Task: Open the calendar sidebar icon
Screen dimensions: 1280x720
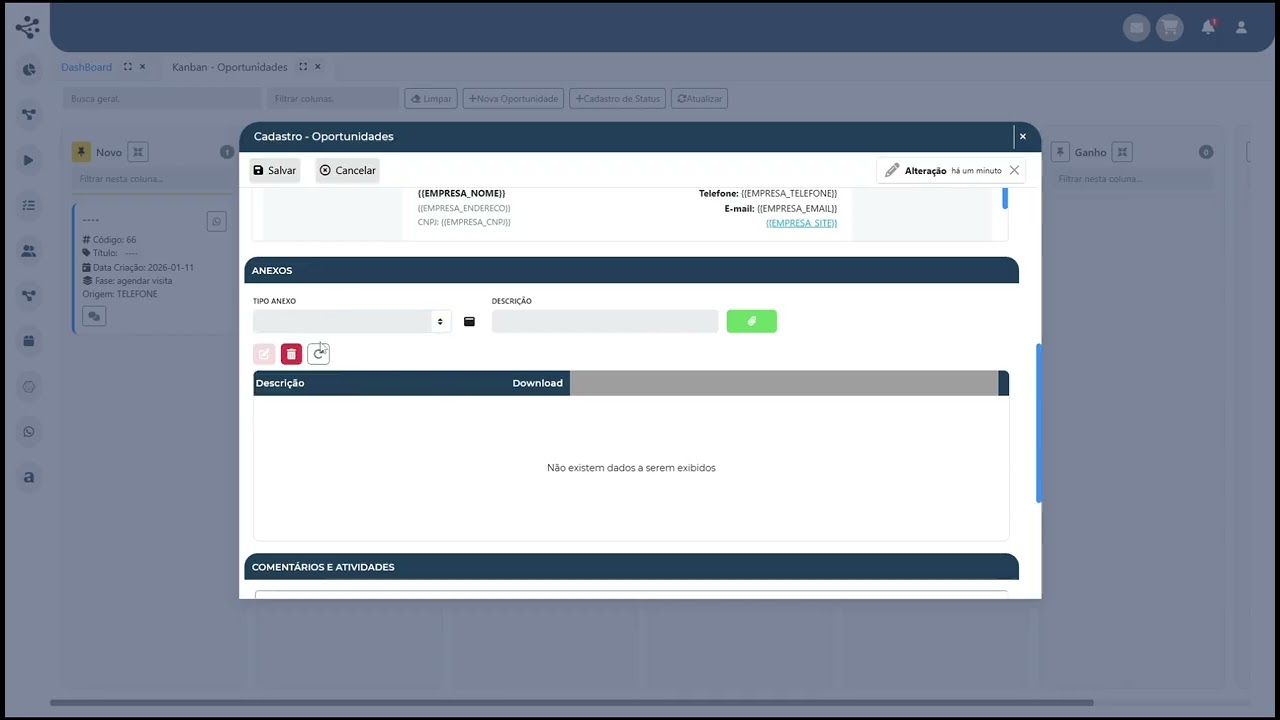Action: coord(28,341)
